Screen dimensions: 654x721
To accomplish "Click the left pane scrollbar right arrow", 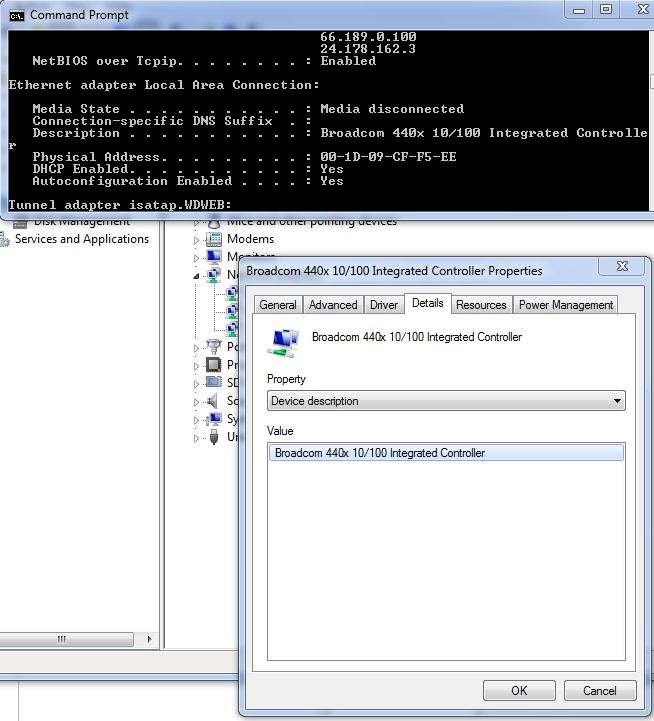I will (x=149, y=639).
